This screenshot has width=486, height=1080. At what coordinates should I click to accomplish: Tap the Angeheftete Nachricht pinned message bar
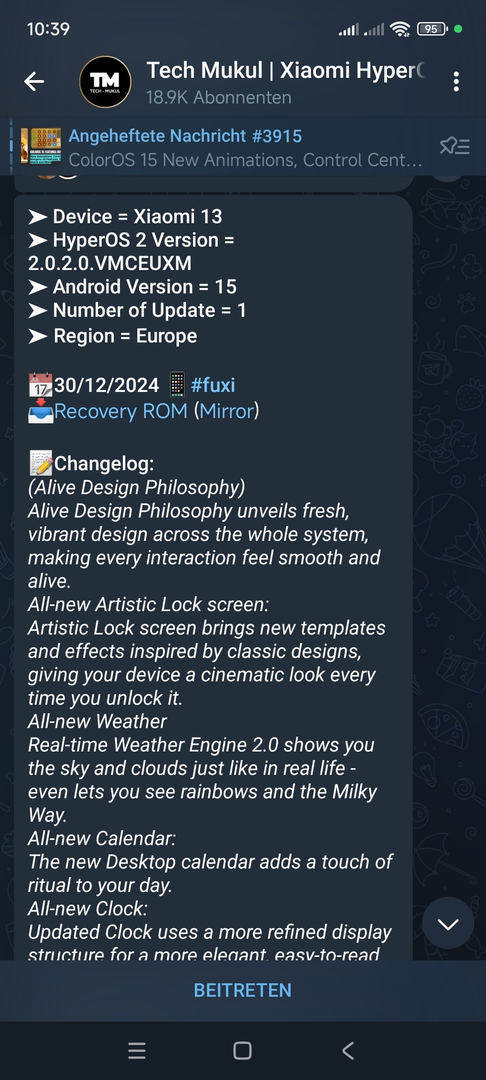click(x=243, y=147)
